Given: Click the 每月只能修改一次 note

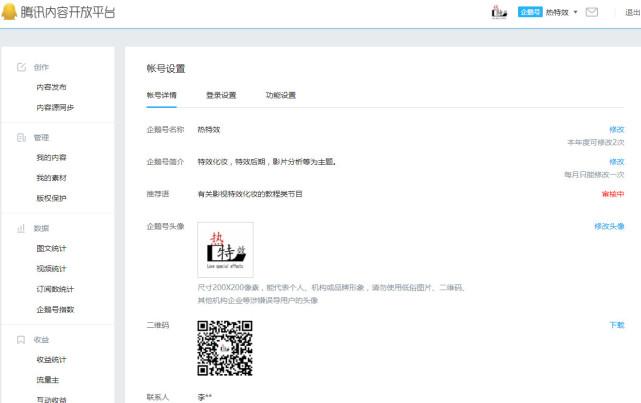Looking at the screenshot, I should pyautogui.click(x=594, y=175).
